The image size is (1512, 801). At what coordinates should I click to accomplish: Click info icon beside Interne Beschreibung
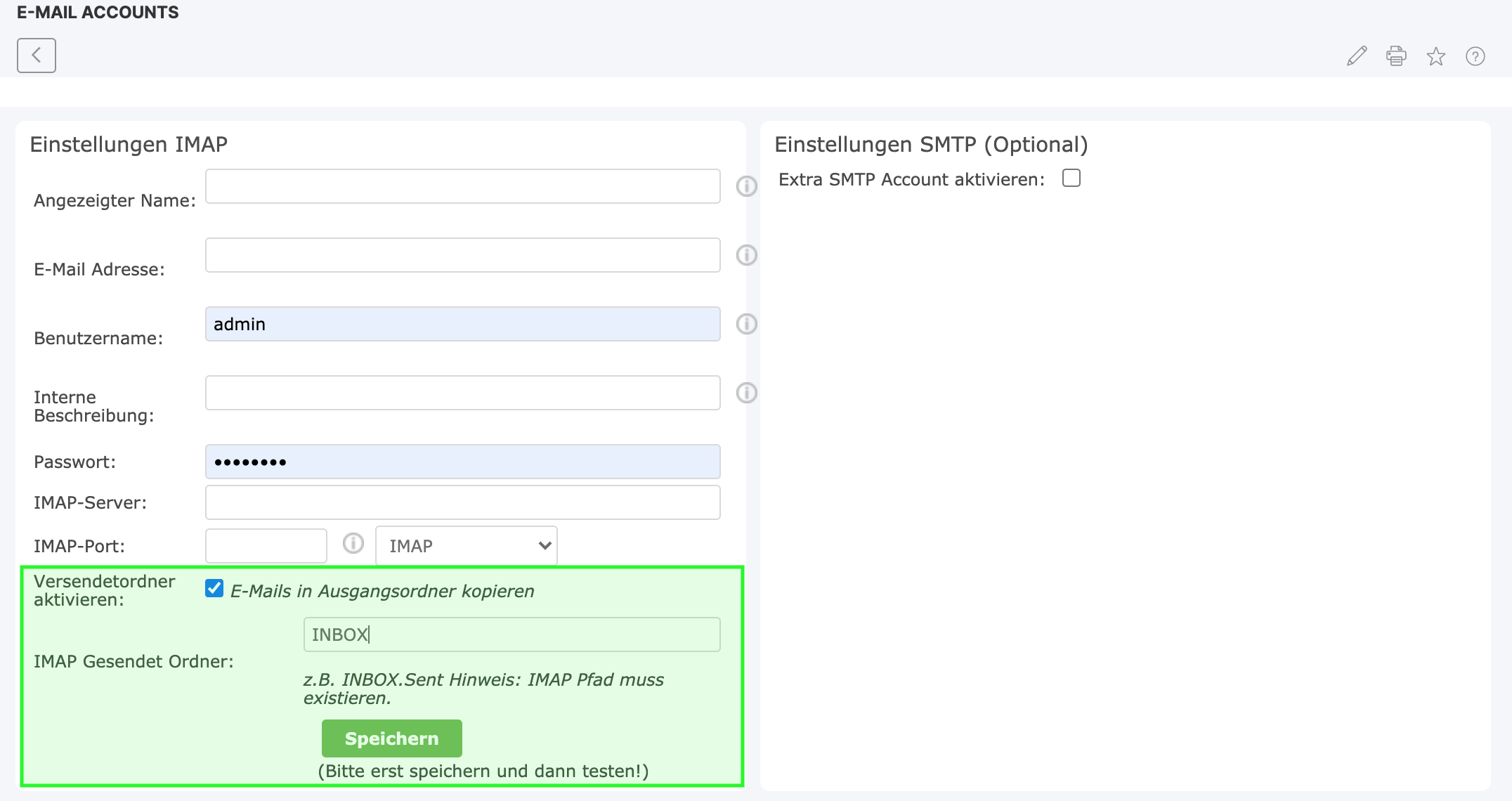pyautogui.click(x=746, y=393)
